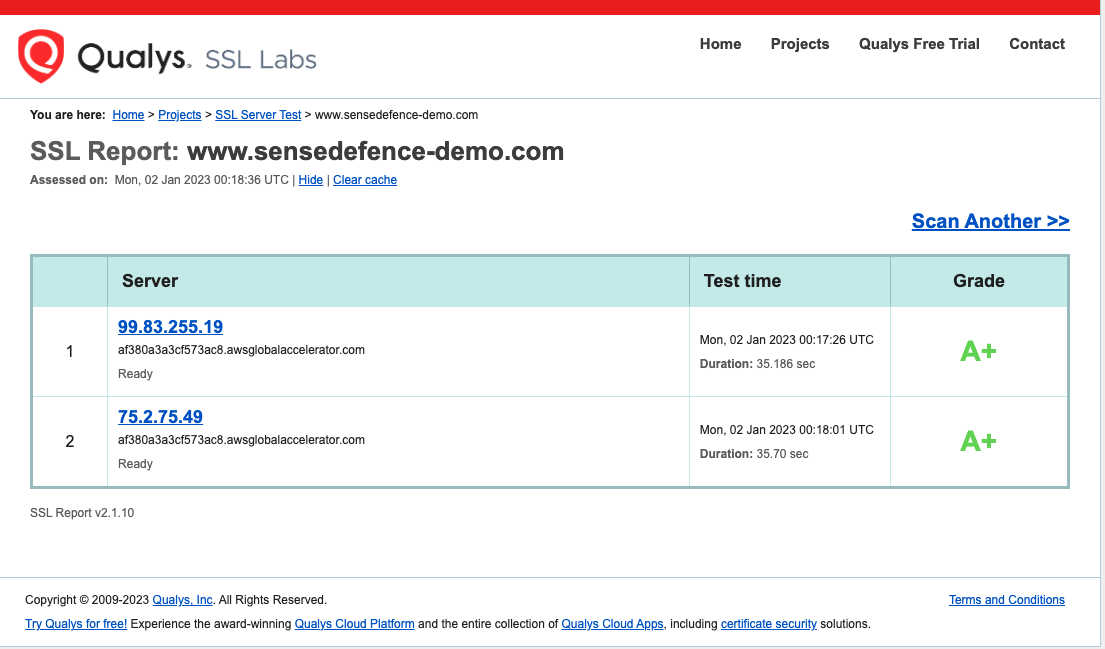Follow the Projects breadcrumb link
The height and width of the screenshot is (649, 1105).
[x=180, y=115]
